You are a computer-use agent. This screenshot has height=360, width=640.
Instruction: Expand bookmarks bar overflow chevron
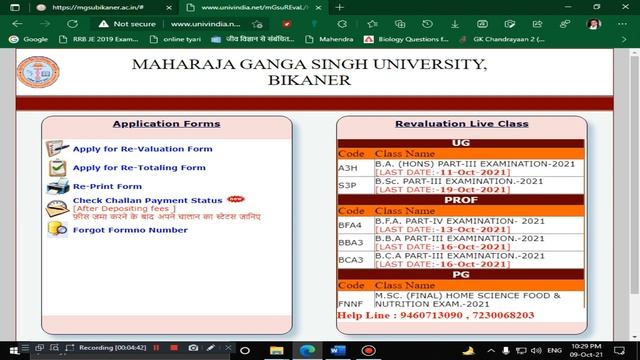tap(624, 39)
